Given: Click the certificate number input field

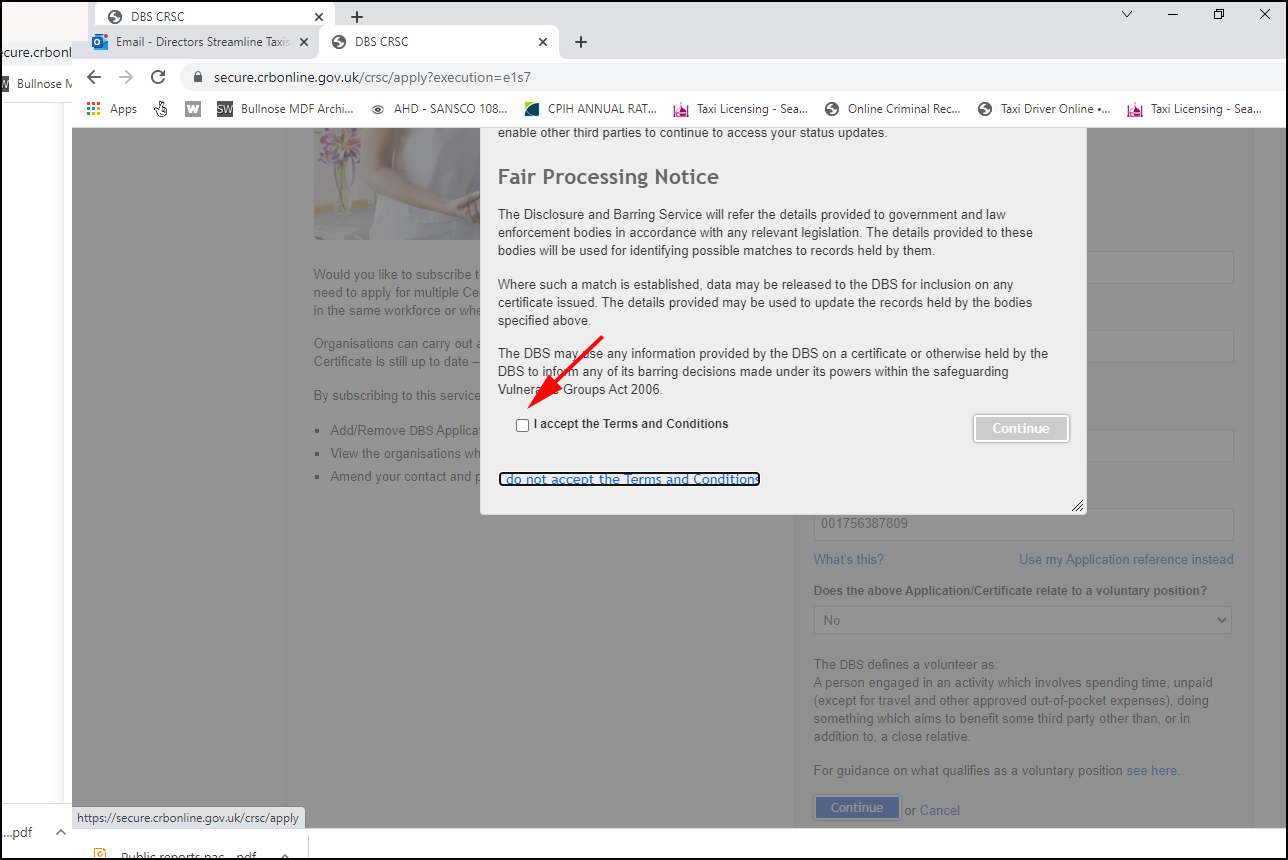Looking at the screenshot, I should coord(1022,523).
